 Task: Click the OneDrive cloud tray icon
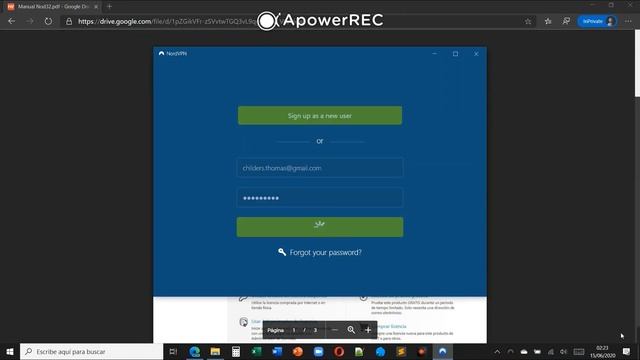(x=524, y=351)
